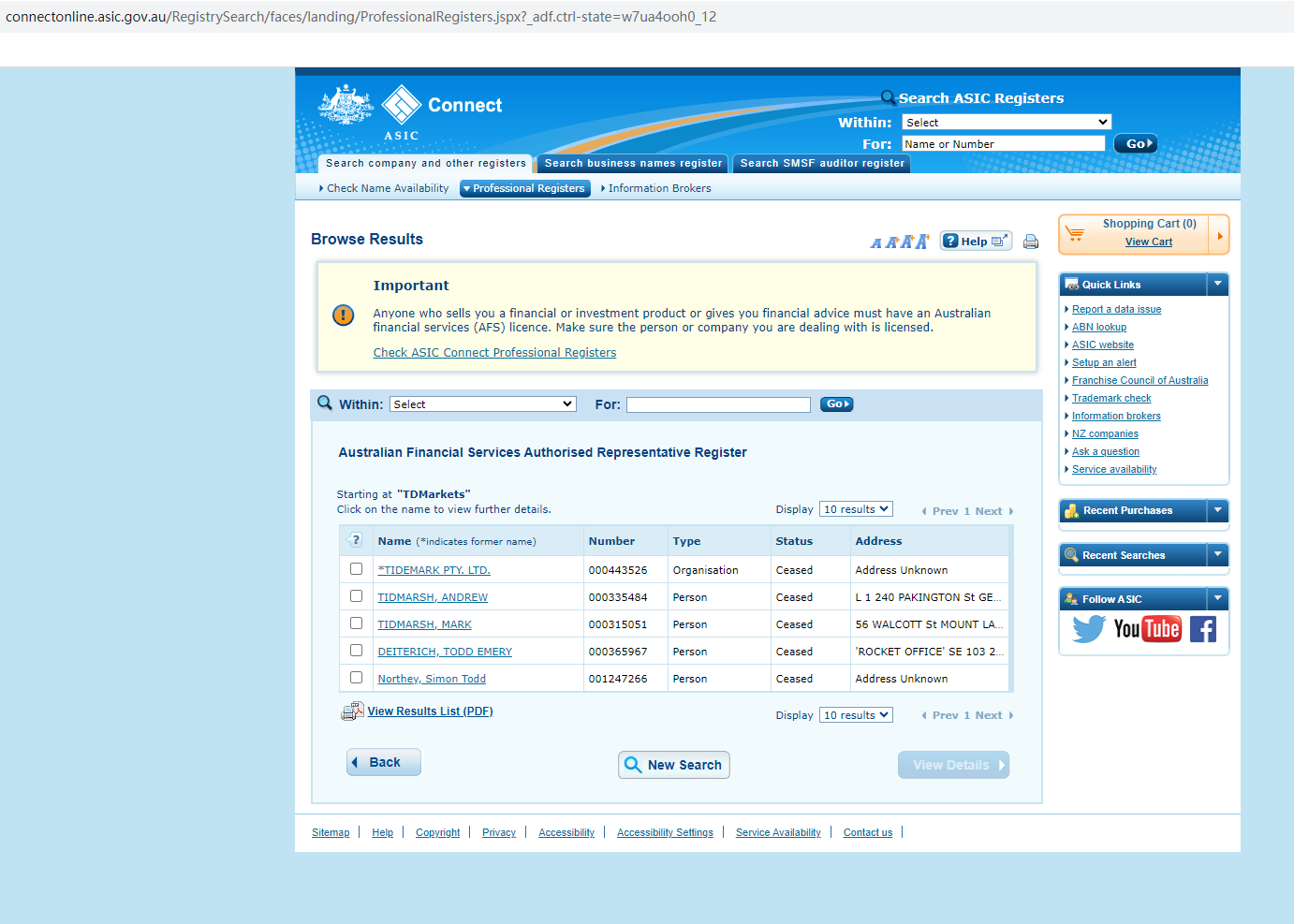Image resolution: width=1294 pixels, height=924 pixels.
Task: Click the For input field in results bar
Action: 718,404
